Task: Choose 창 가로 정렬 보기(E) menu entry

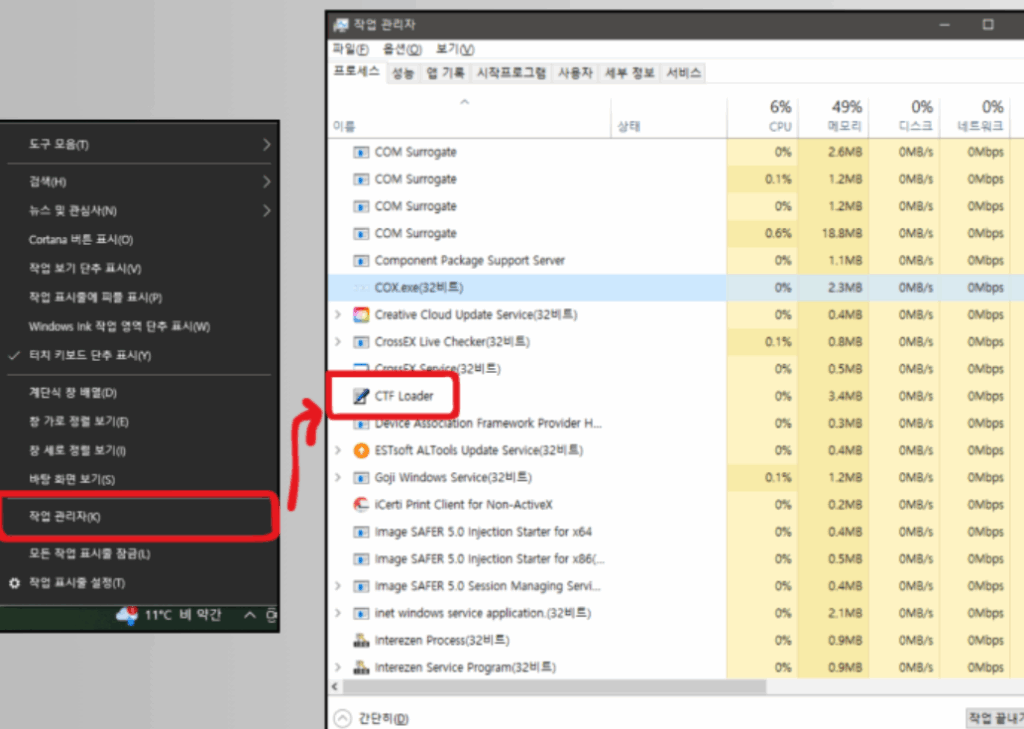Action: point(138,421)
